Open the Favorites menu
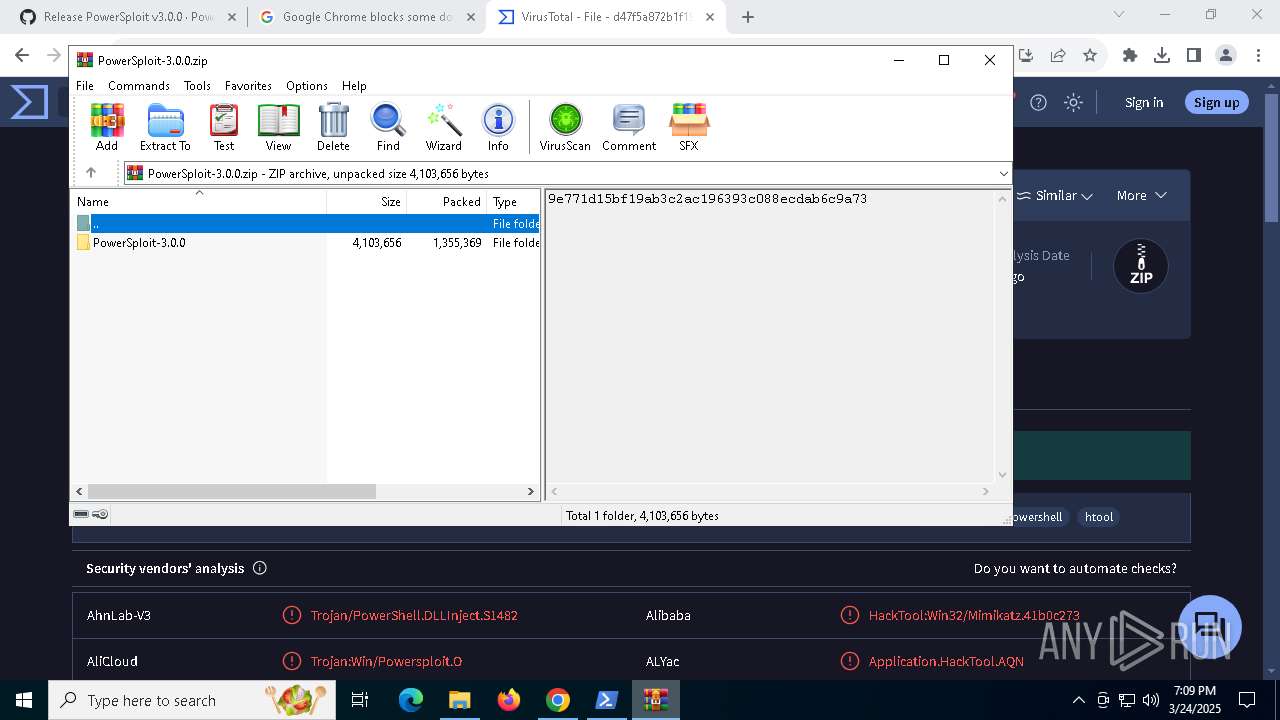Image resolution: width=1280 pixels, height=720 pixels. (x=248, y=86)
